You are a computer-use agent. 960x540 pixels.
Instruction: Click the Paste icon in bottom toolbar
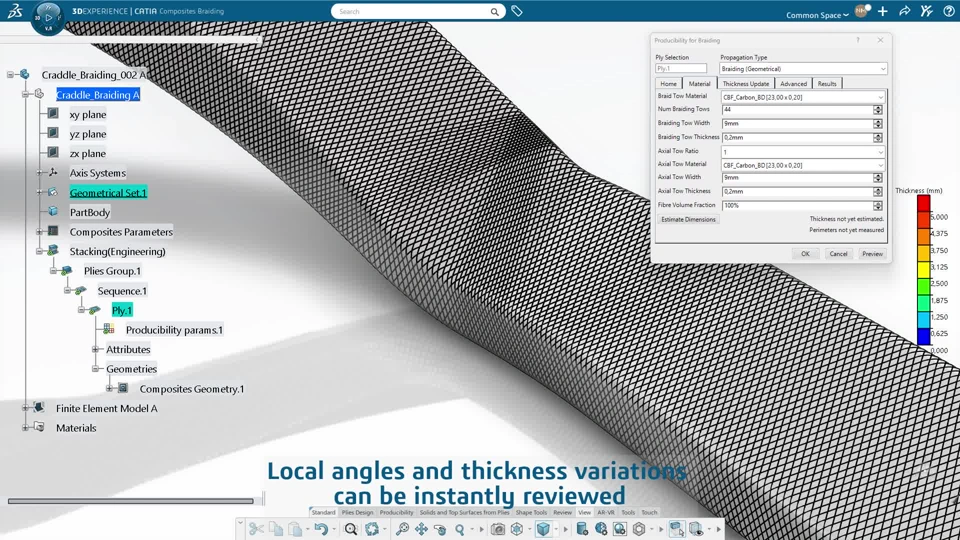[295, 528]
